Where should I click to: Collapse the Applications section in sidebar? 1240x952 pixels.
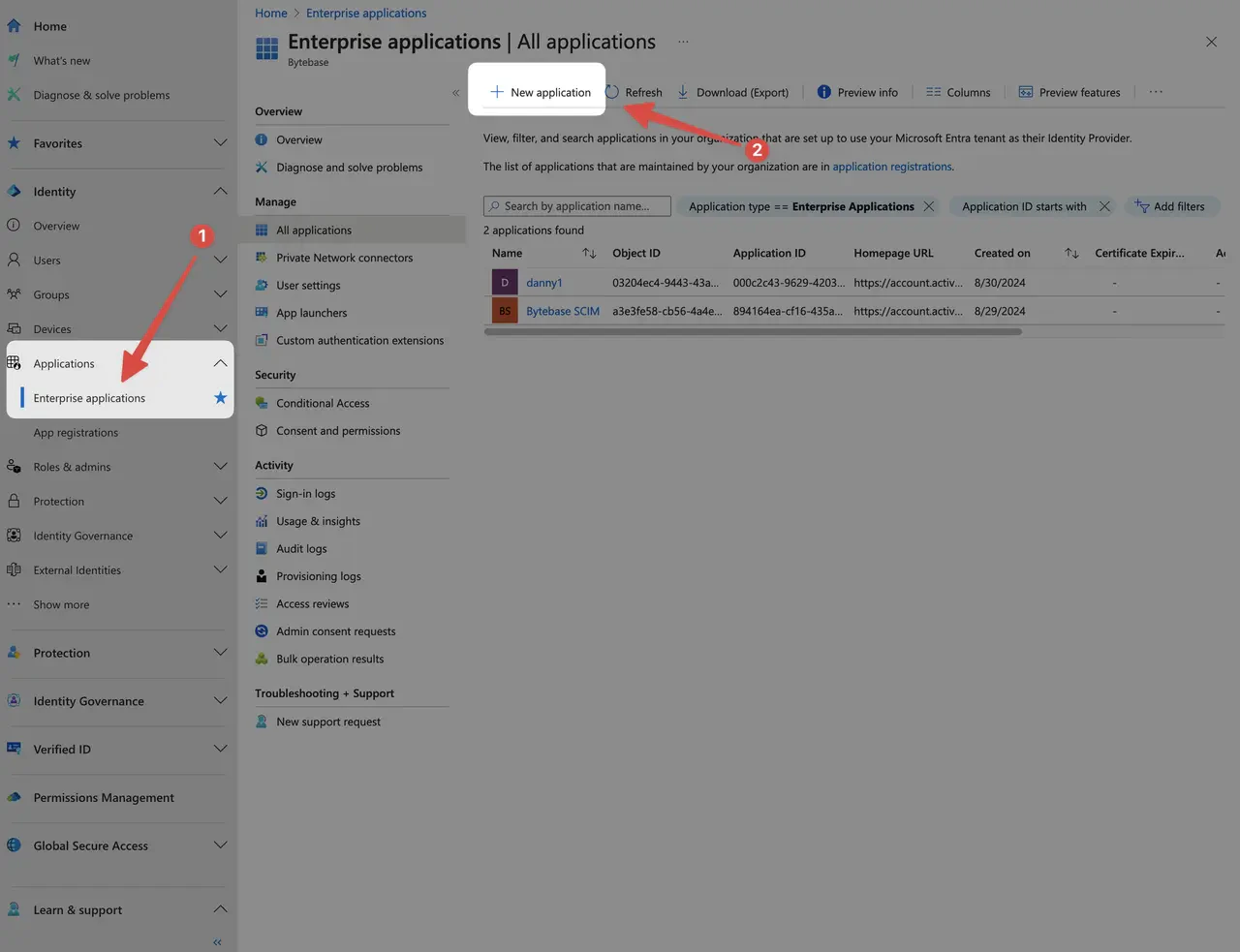pos(221,362)
